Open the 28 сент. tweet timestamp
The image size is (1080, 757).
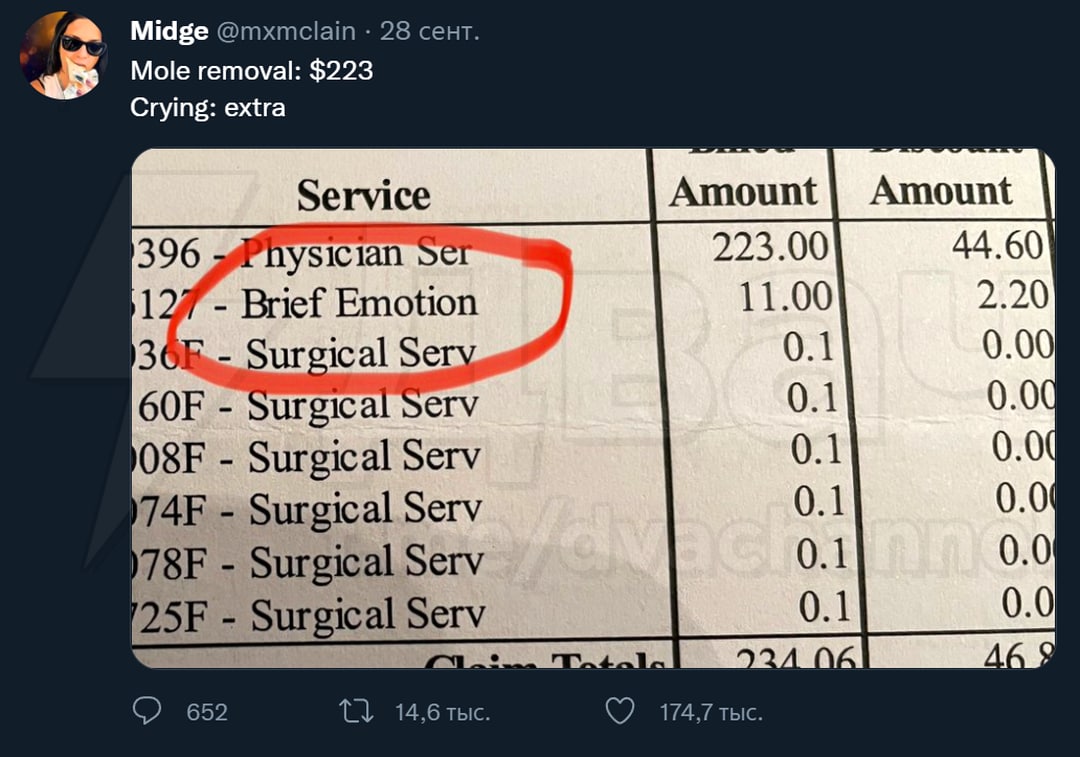point(429,31)
